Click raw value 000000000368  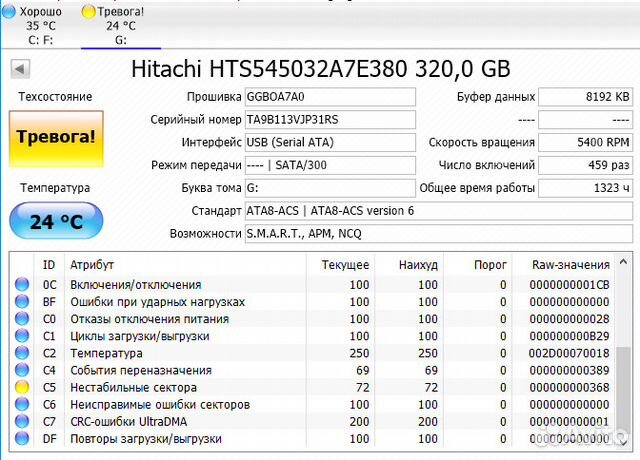coord(569,387)
